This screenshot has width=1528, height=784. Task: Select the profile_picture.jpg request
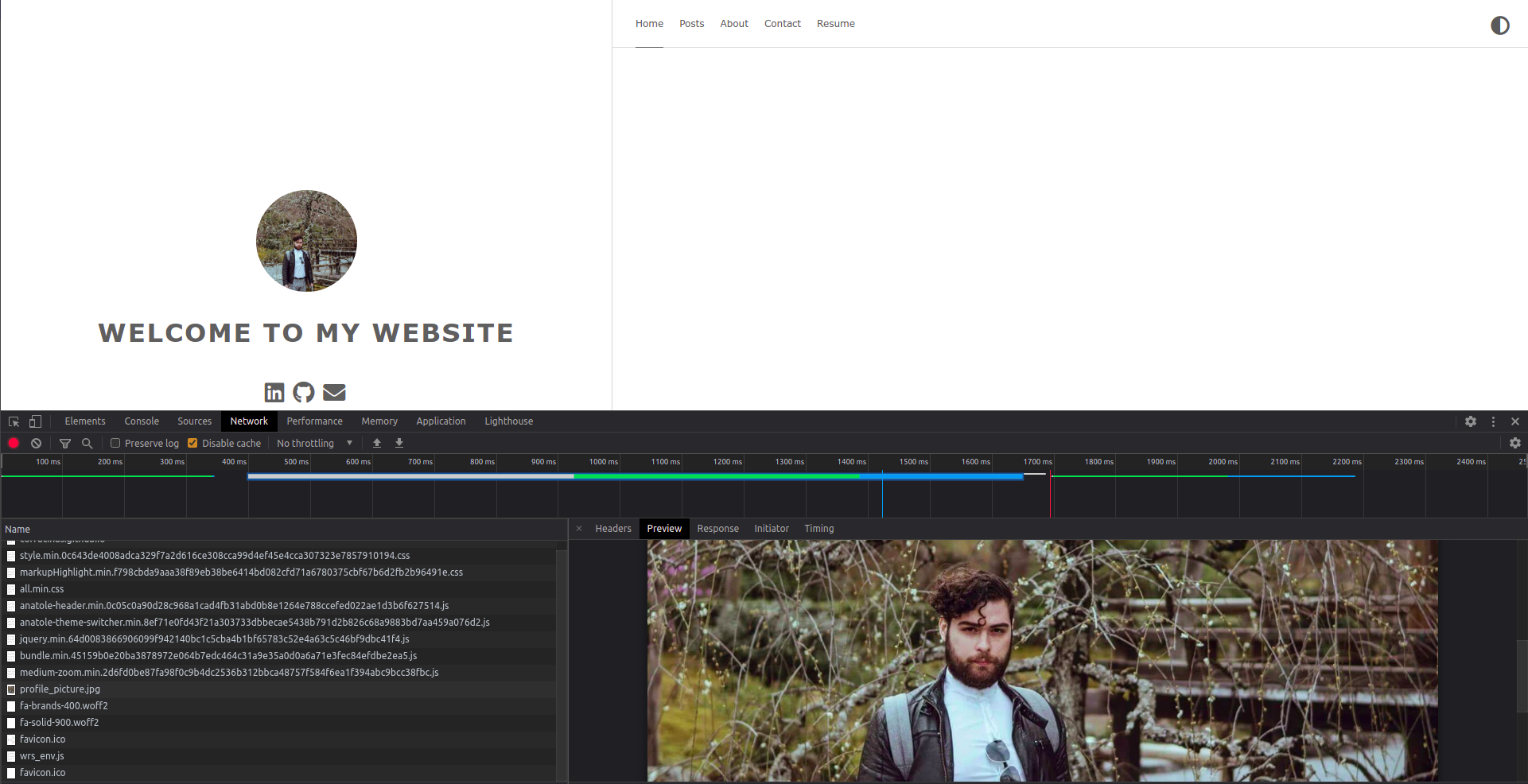[x=278, y=689]
